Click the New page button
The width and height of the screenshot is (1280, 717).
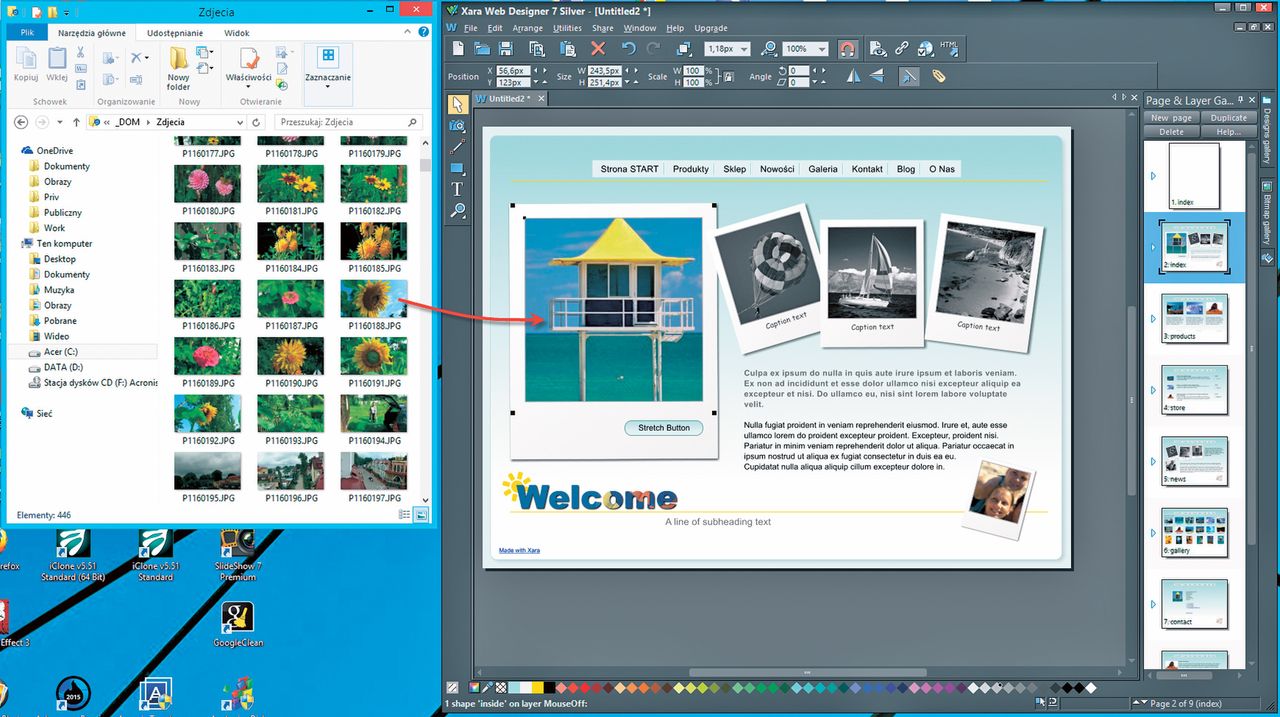1171,118
